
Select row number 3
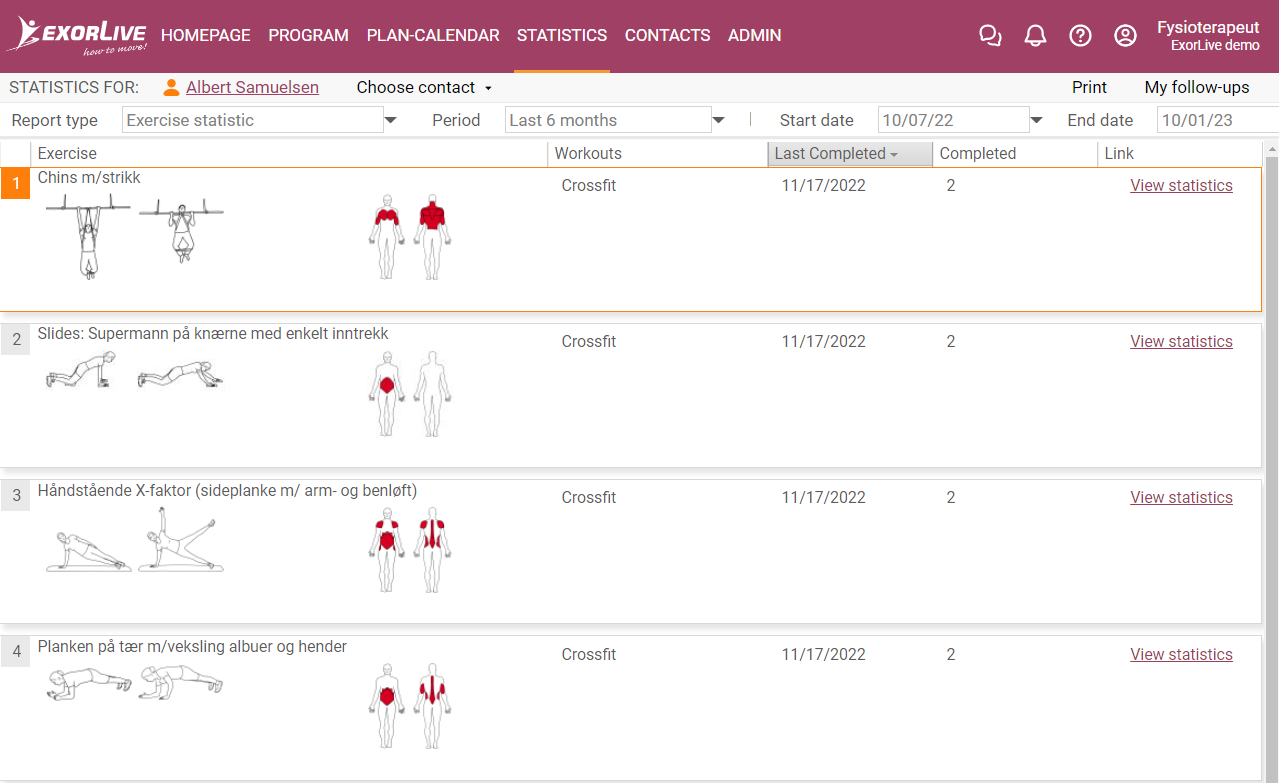[x=16, y=495]
